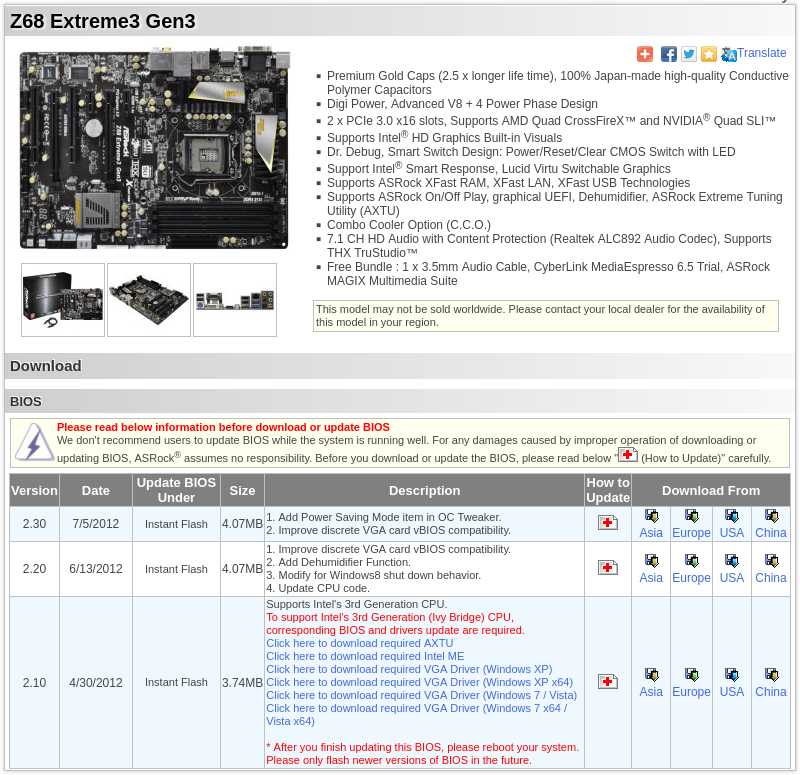Screen dimensions: 800x775
Task: Open VGA Driver (Windows XP x64) download link
Action: click(x=419, y=683)
